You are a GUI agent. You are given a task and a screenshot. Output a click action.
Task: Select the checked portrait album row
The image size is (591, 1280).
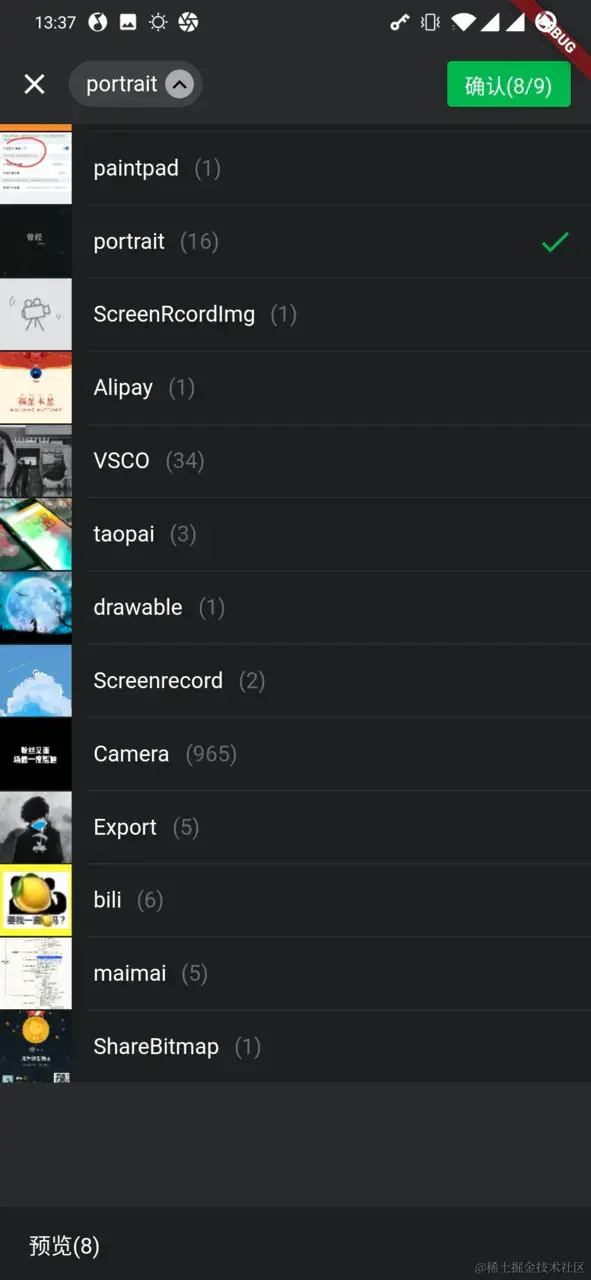(295, 241)
